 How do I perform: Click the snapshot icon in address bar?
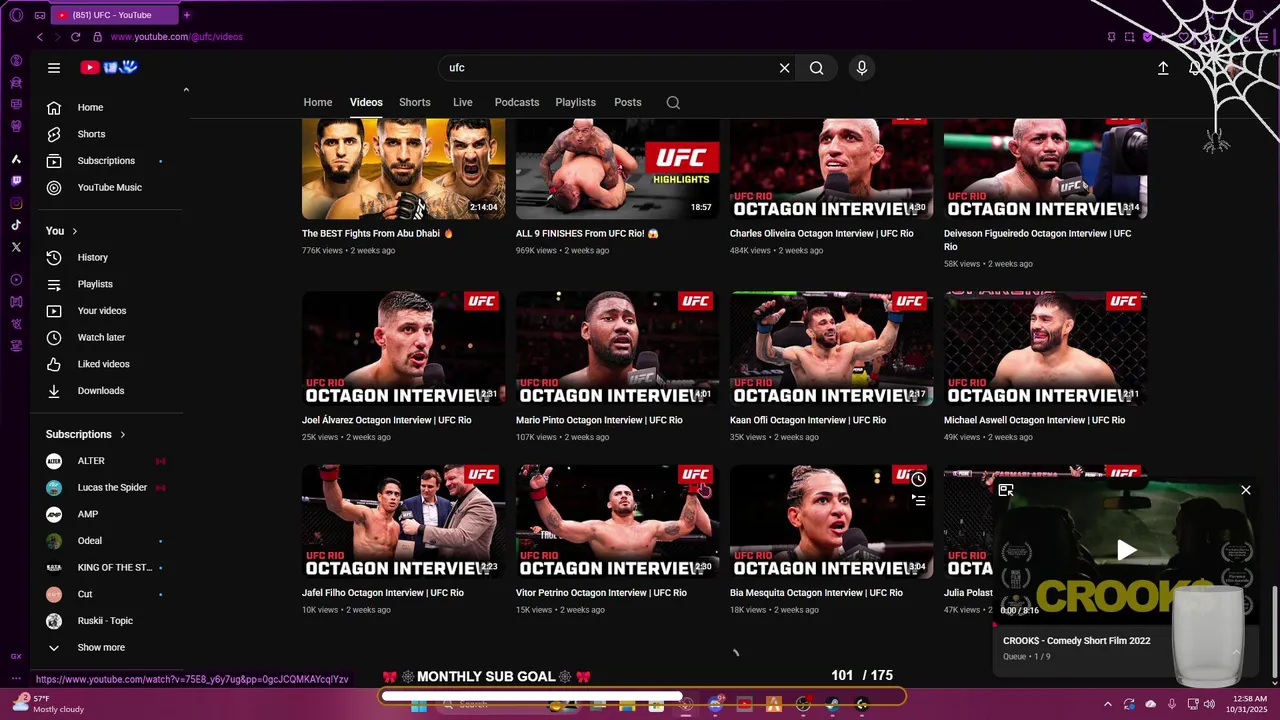[1129, 37]
